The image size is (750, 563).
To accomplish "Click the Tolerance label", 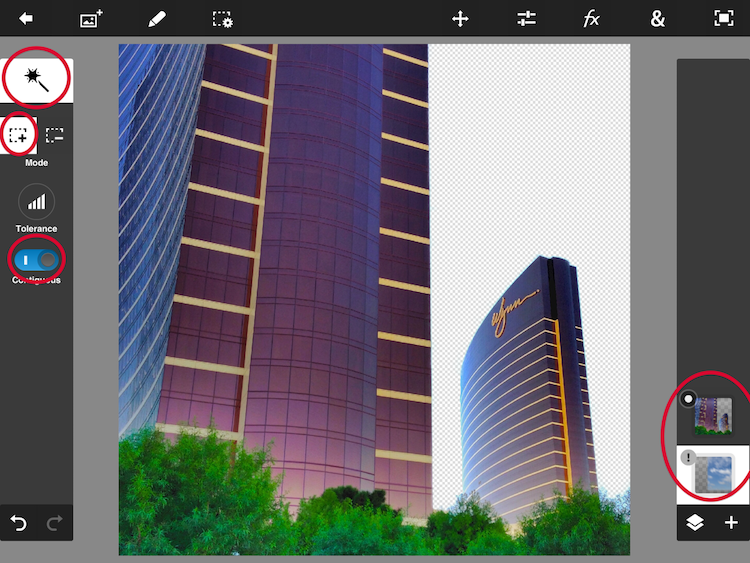I will 36,229.
